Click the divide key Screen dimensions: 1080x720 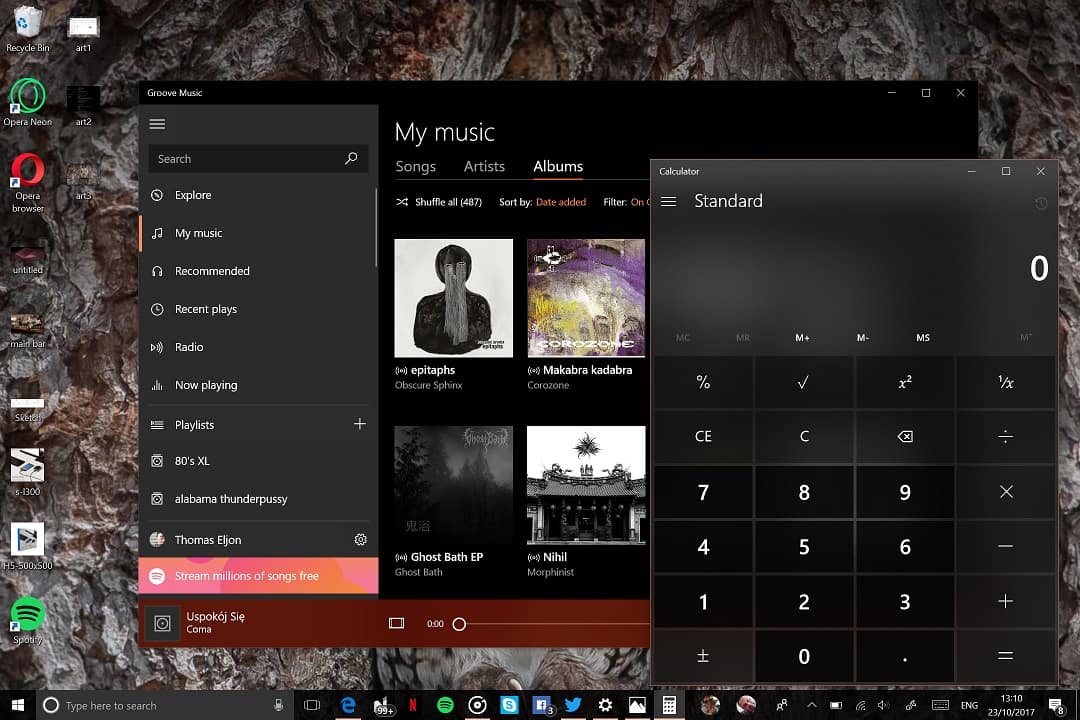click(1006, 436)
